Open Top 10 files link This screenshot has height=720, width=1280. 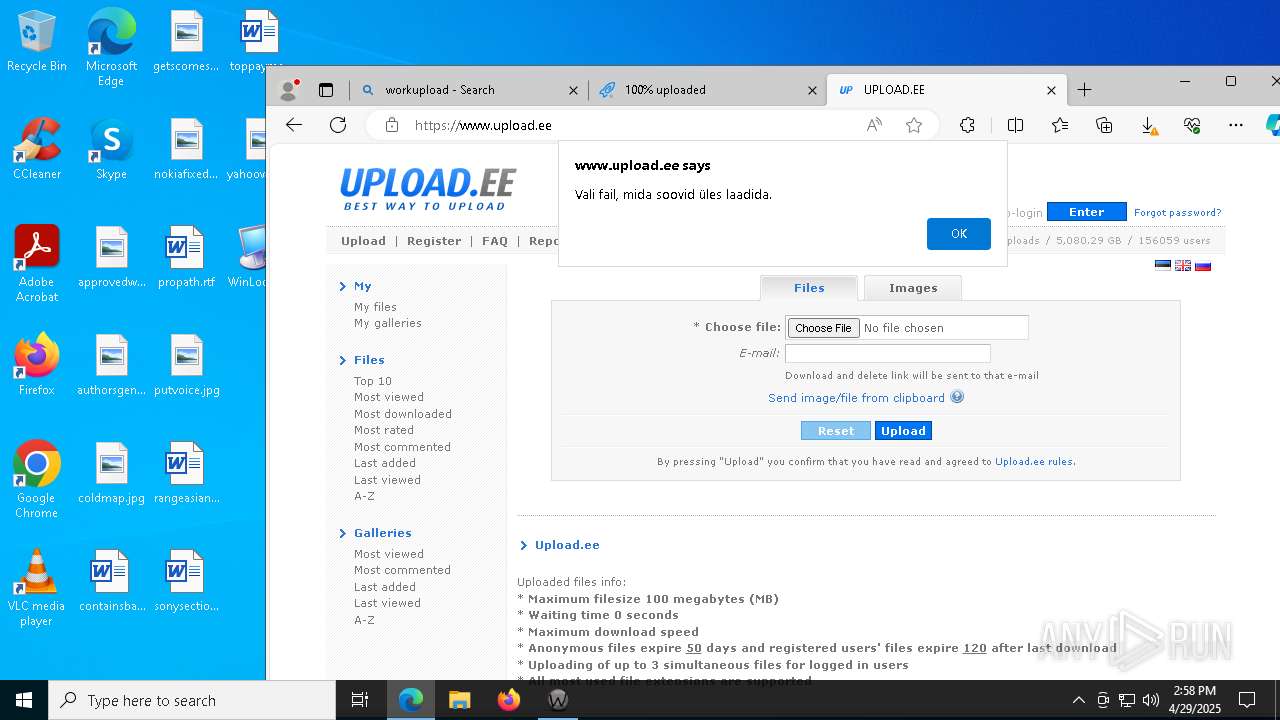[x=372, y=381]
